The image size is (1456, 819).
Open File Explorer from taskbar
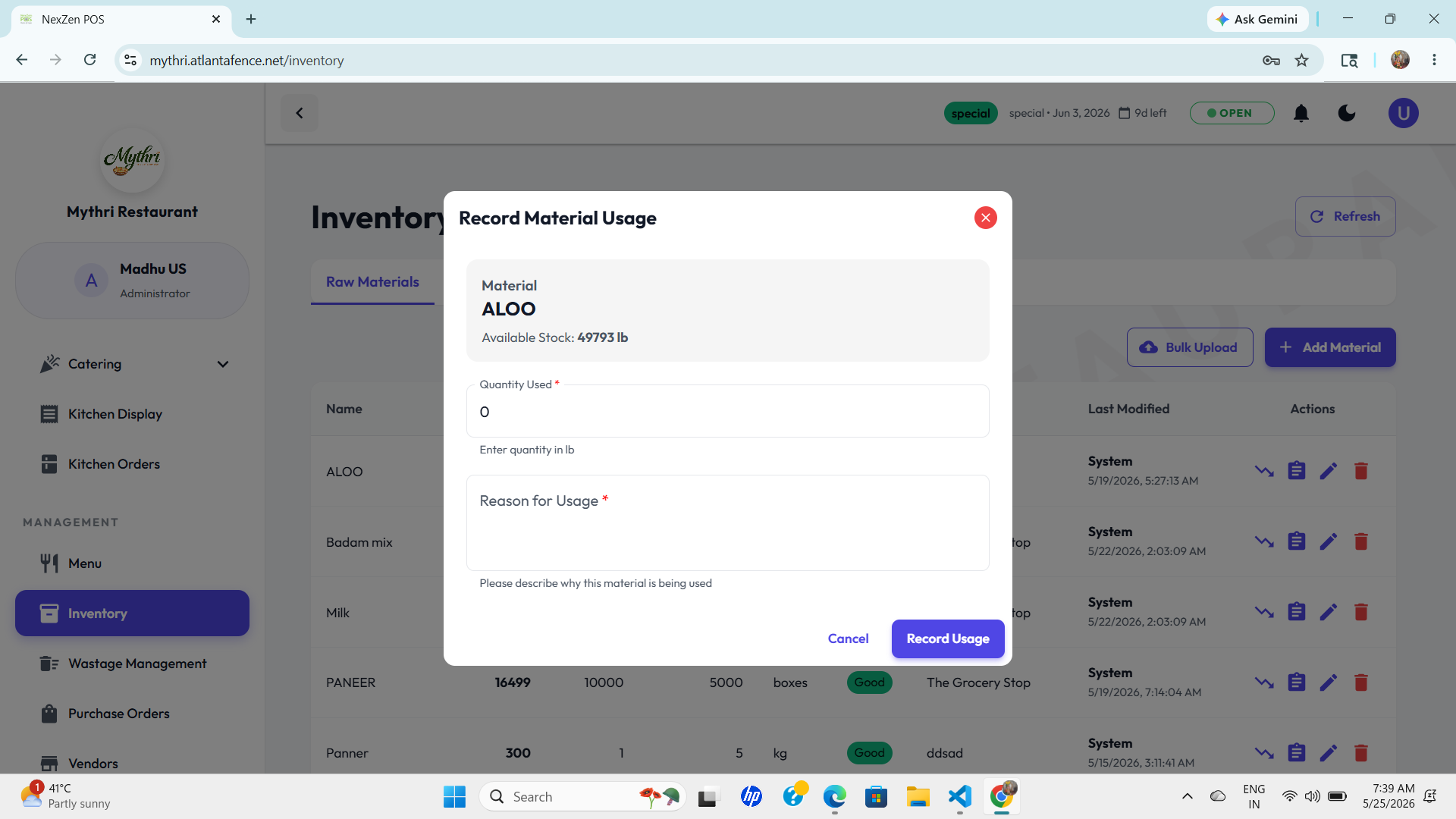click(x=918, y=796)
